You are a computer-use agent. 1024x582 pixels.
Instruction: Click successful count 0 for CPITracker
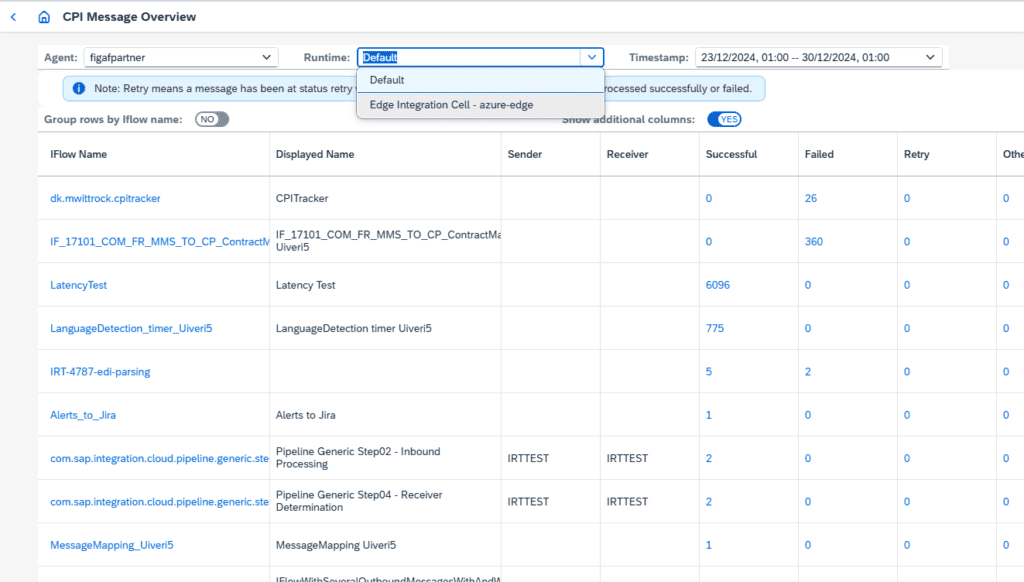click(x=709, y=198)
